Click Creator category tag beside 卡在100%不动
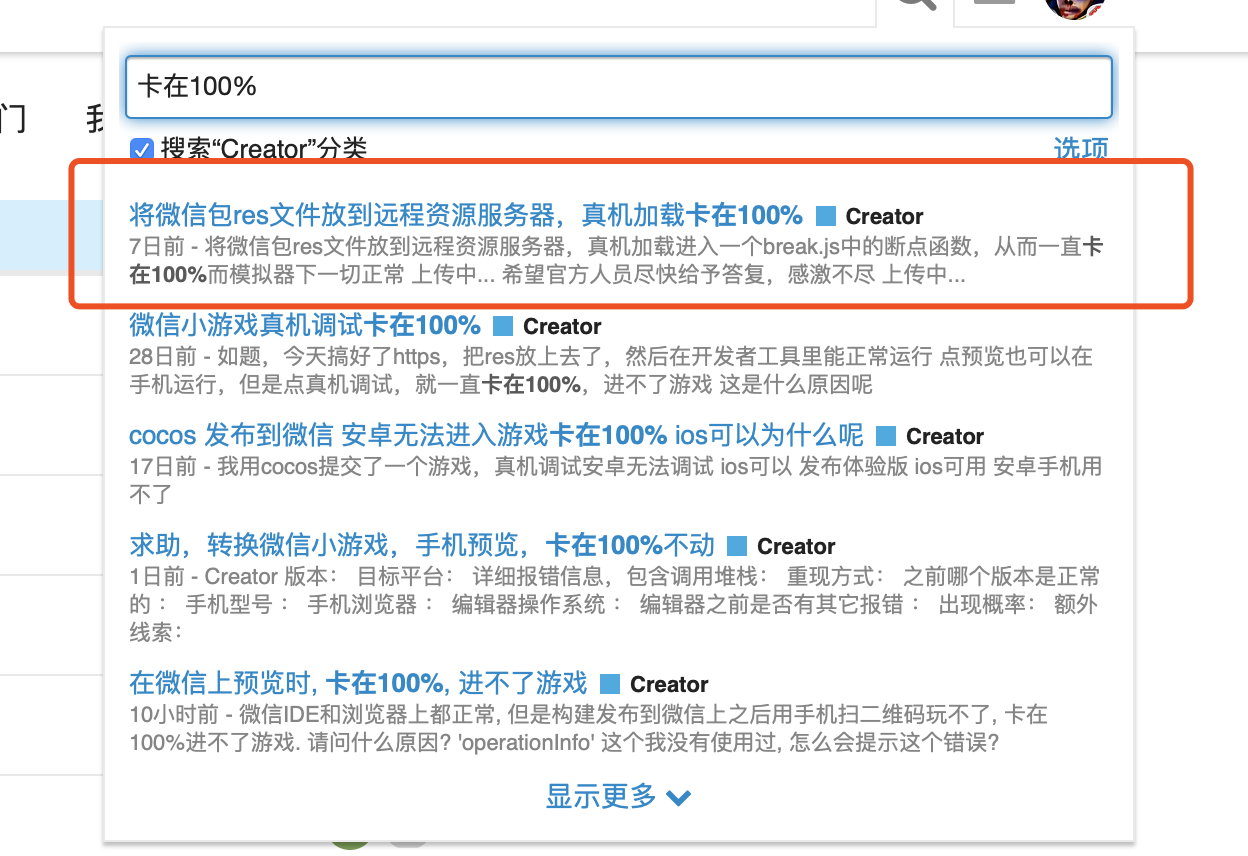The image size is (1248, 856). tap(781, 546)
